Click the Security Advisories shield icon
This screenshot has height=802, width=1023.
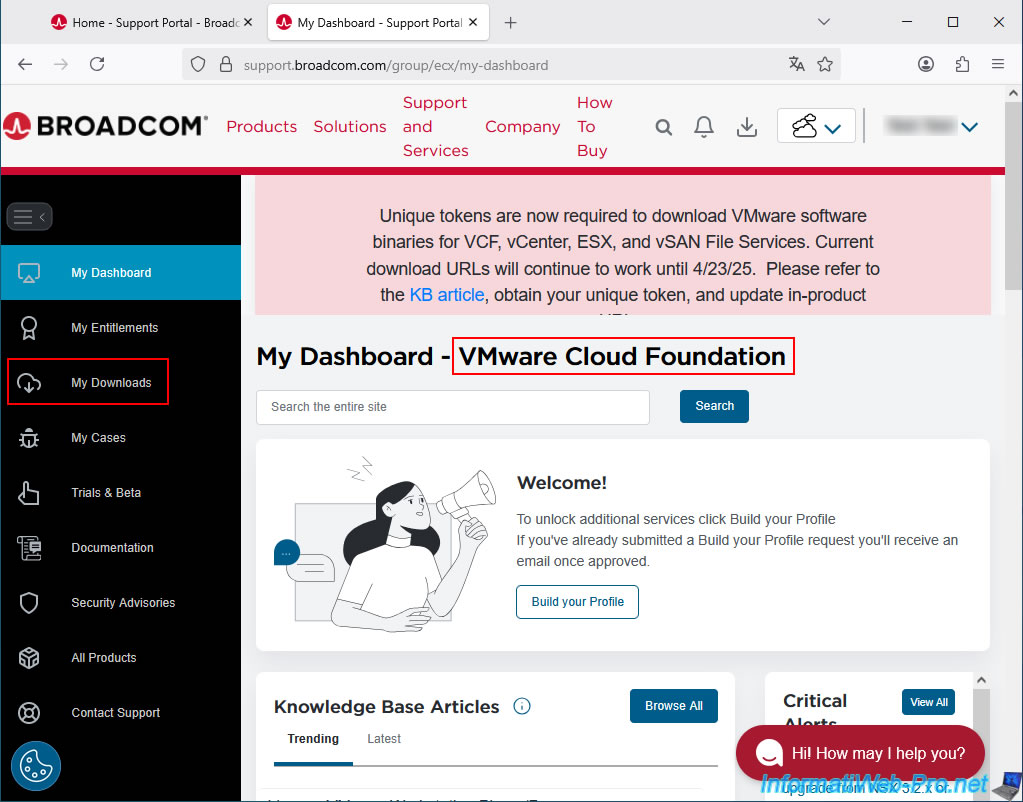tap(29, 603)
